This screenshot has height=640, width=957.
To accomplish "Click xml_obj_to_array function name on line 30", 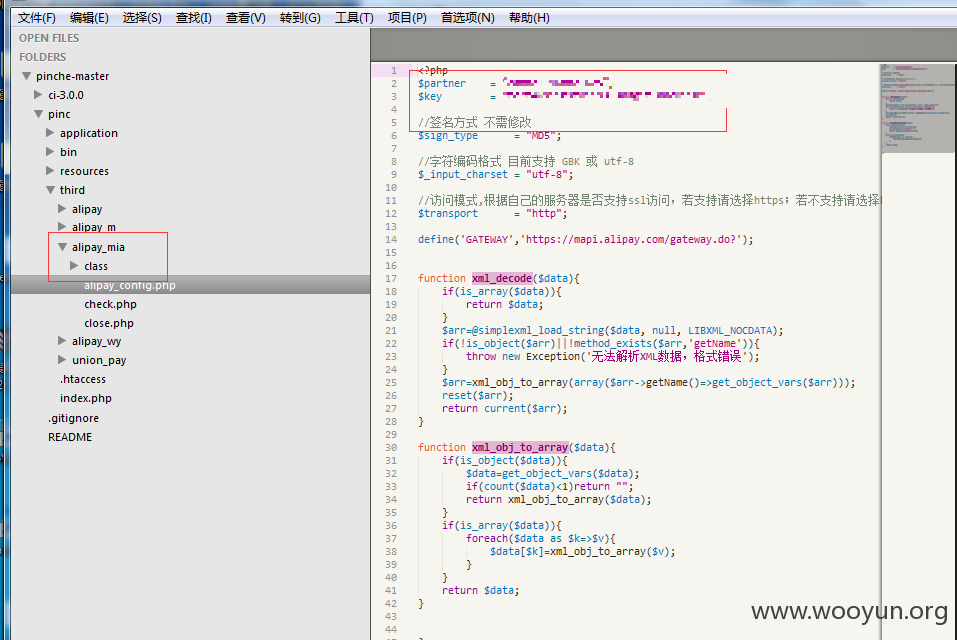I will (520, 447).
